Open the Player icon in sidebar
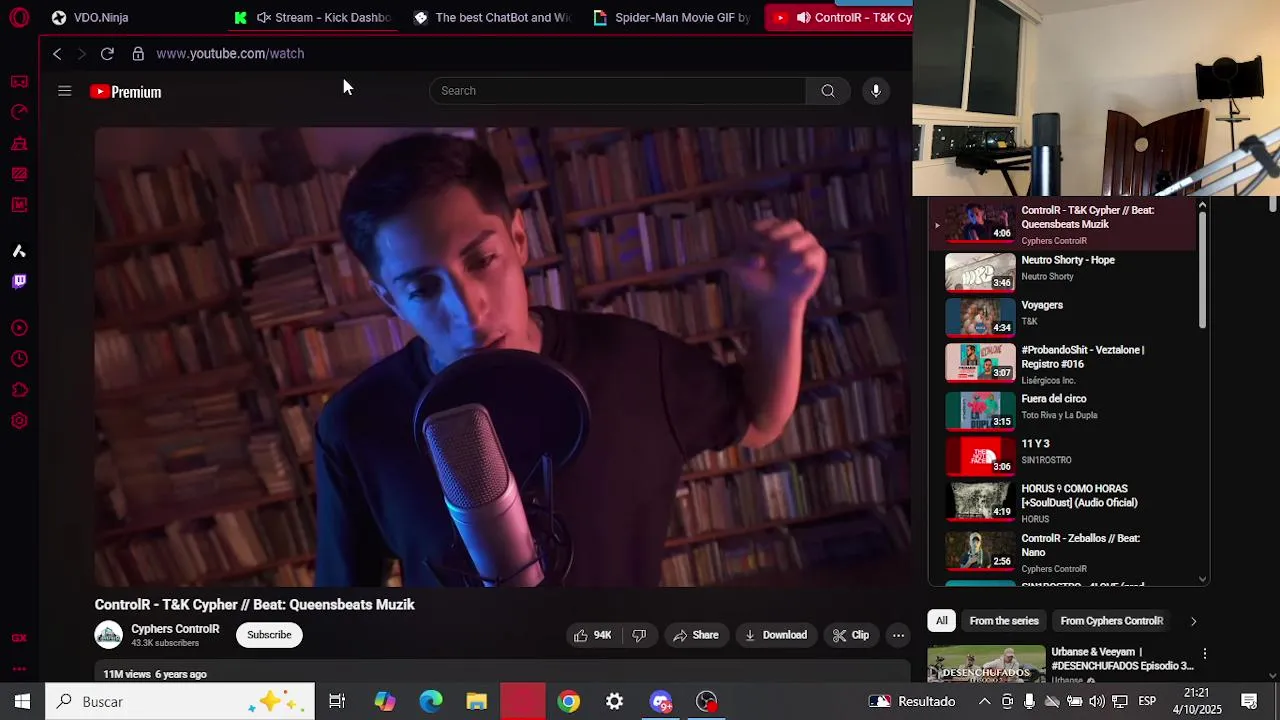This screenshot has height=720, width=1280. pyautogui.click(x=19, y=328)
